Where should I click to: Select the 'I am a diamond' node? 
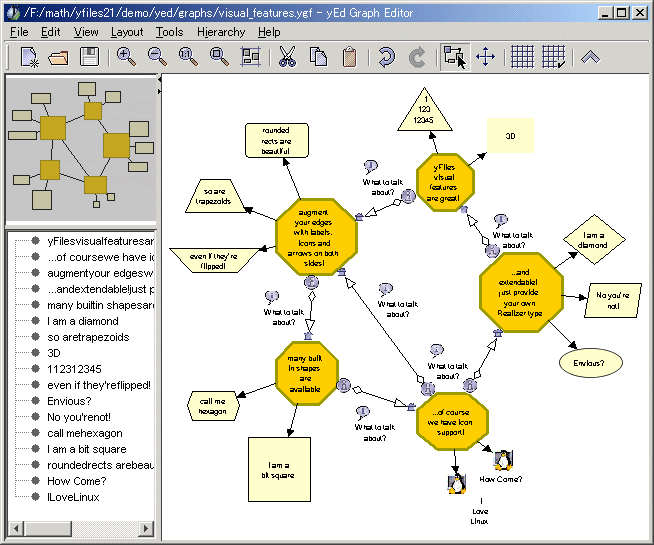click(594, 240)
